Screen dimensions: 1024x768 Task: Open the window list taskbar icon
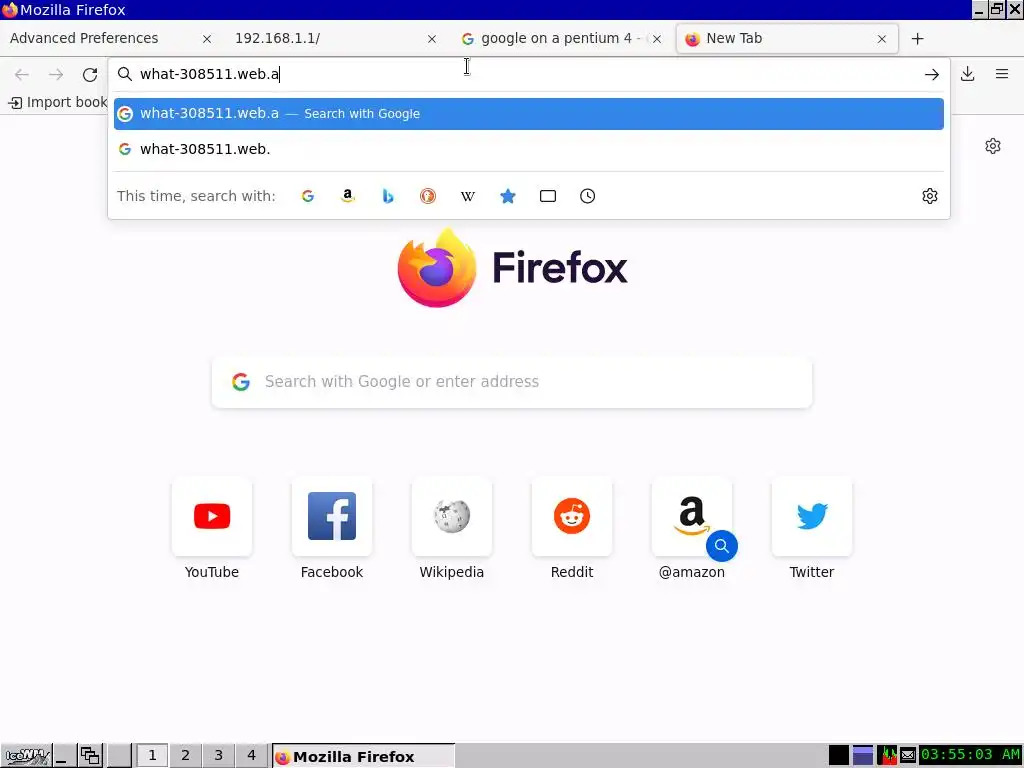click(x=90, y=756)
